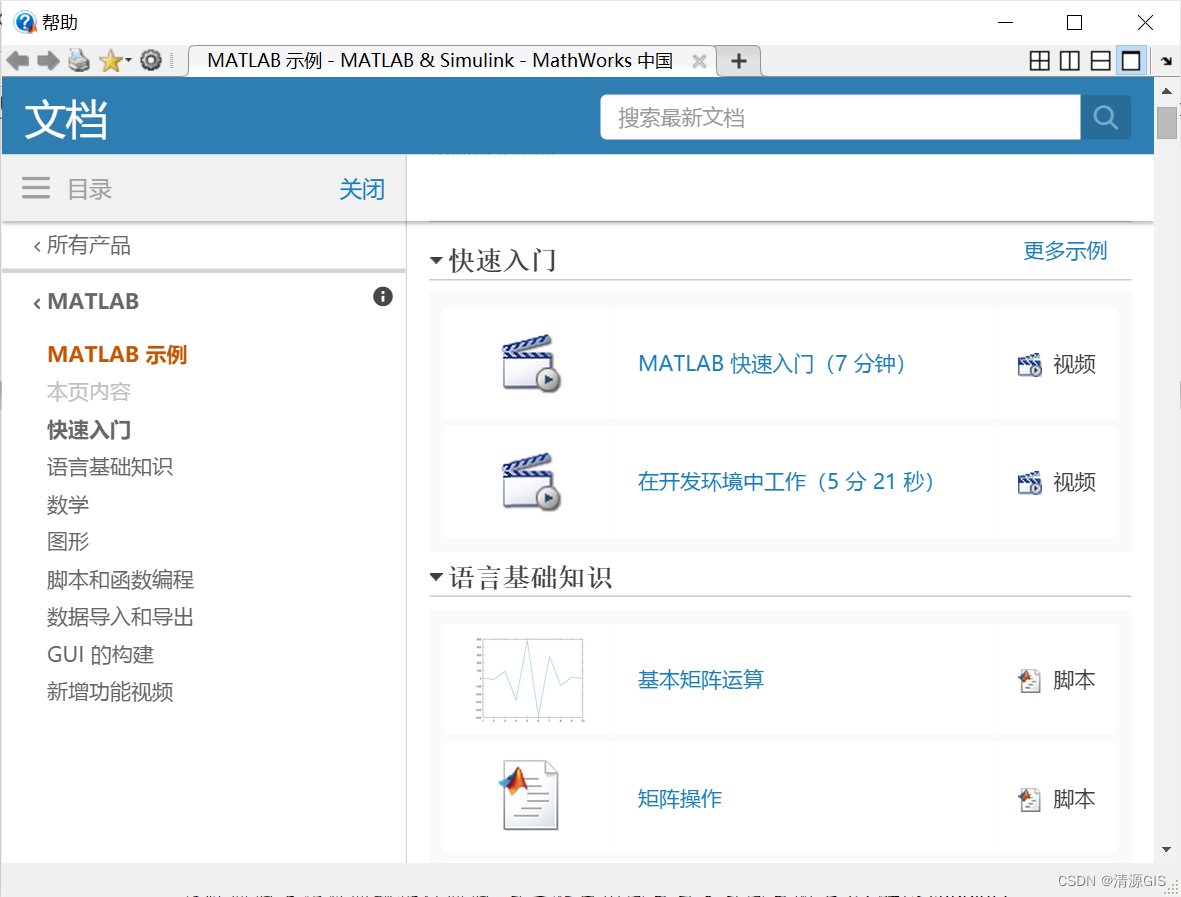
Task: Go forward using the forward arrow
Action: coord(47,61)
